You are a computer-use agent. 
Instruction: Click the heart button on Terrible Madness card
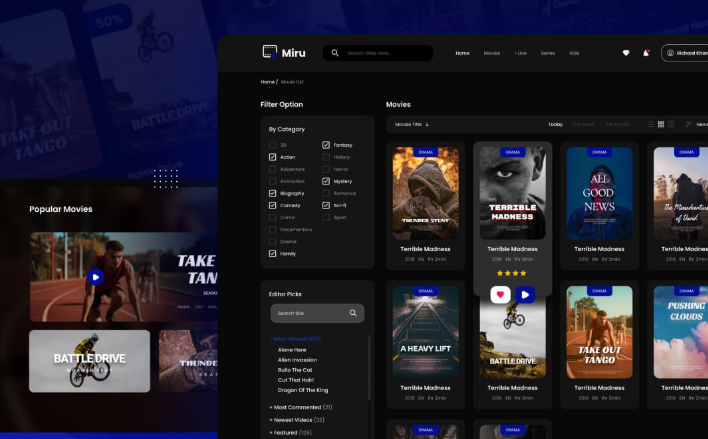[501, 294]
